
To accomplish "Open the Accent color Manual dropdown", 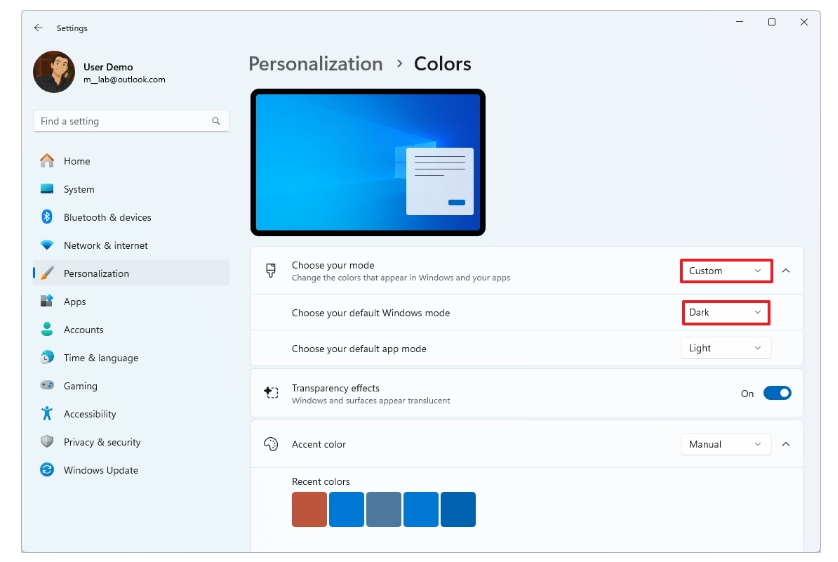I will (726, 444).
